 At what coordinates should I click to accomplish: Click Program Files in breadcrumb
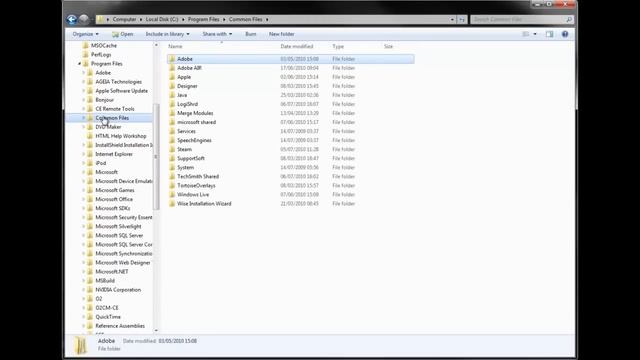[x=204, y=19]
